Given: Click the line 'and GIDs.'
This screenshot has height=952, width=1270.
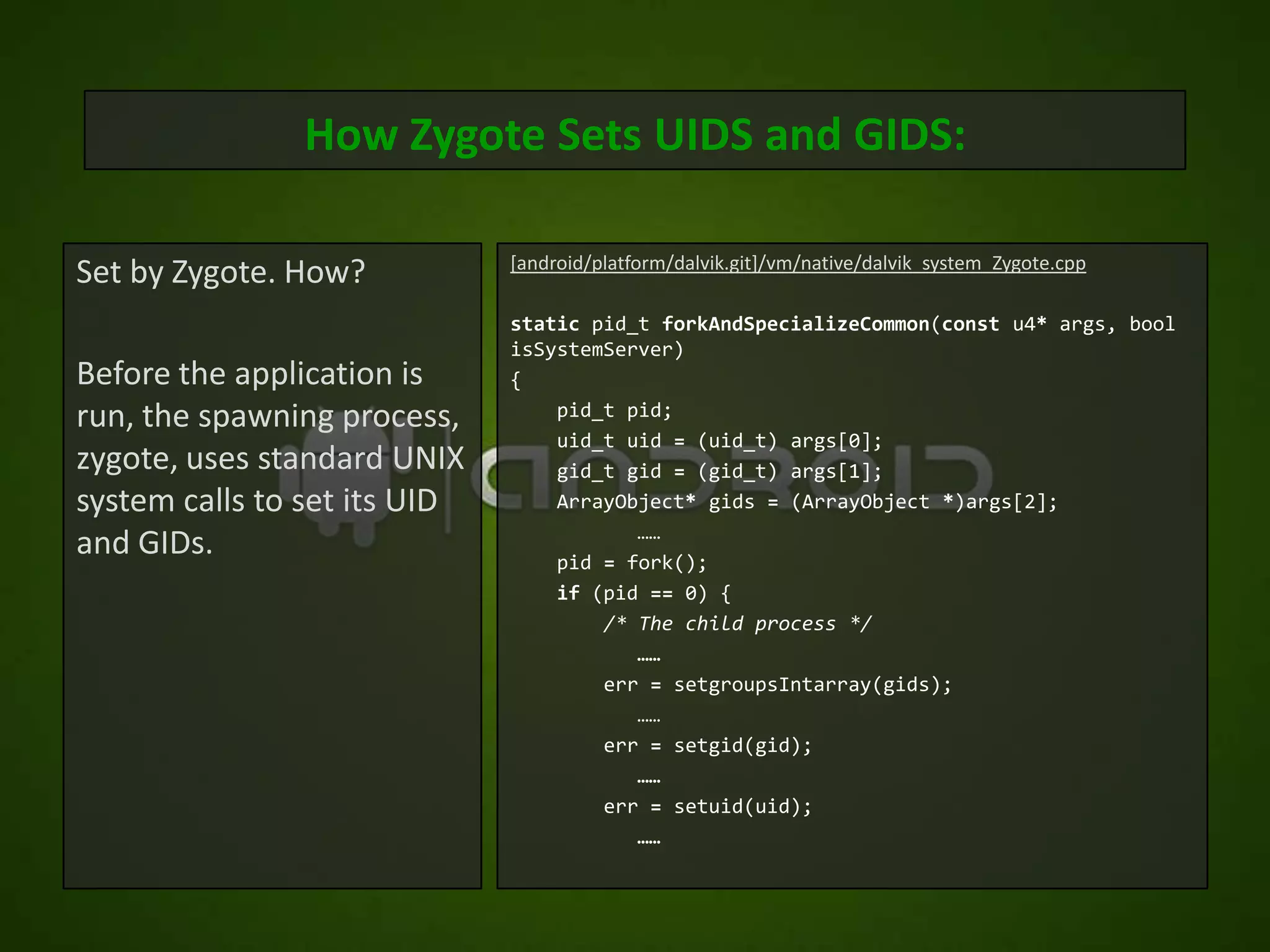Looking at the screenshot, I should pos(144,543).
